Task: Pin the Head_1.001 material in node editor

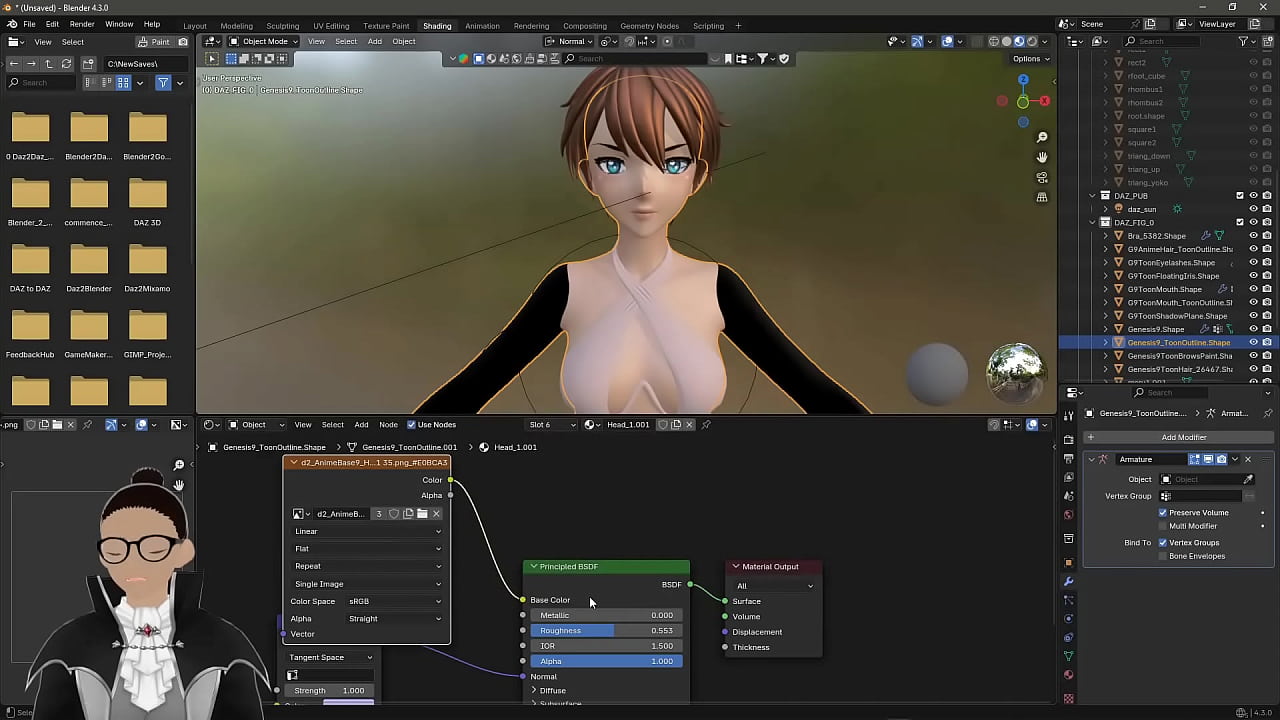Action: pyautogui.click(x=706, y=425)
